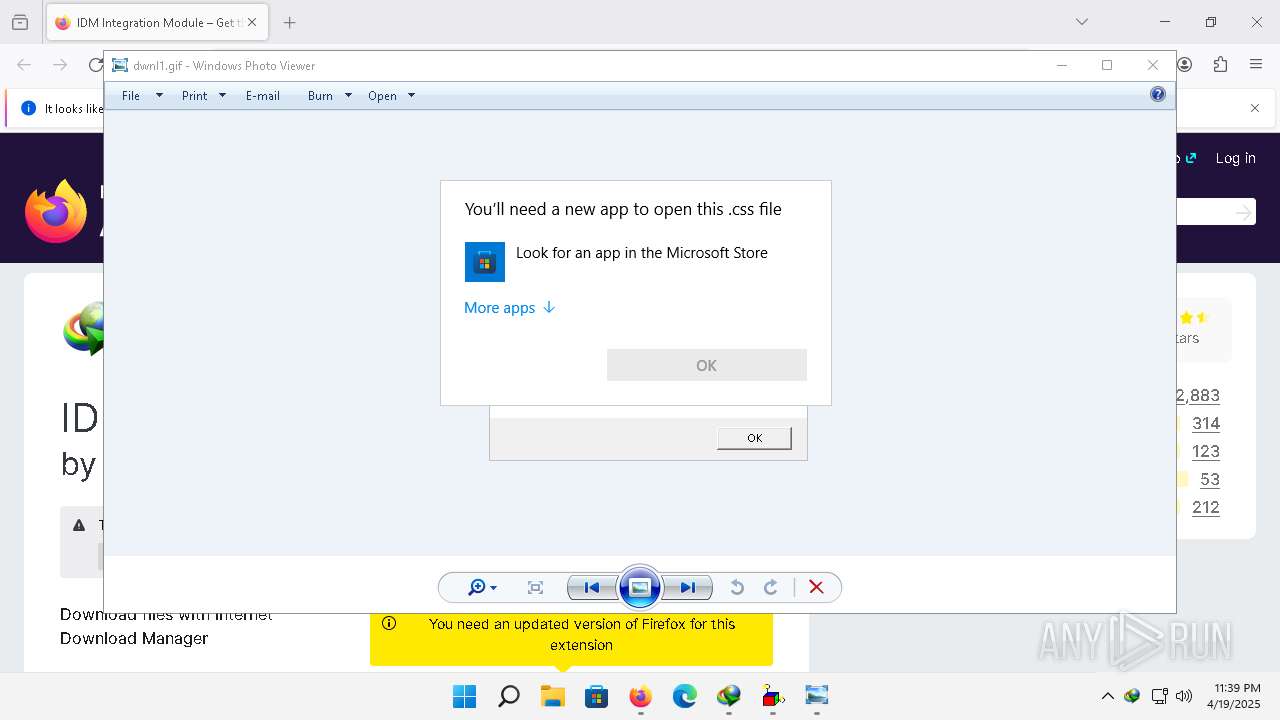Click the Internet Download Manager taskbar icon
The width and height of the screenshot is (1280, 720).
(728, 696)
